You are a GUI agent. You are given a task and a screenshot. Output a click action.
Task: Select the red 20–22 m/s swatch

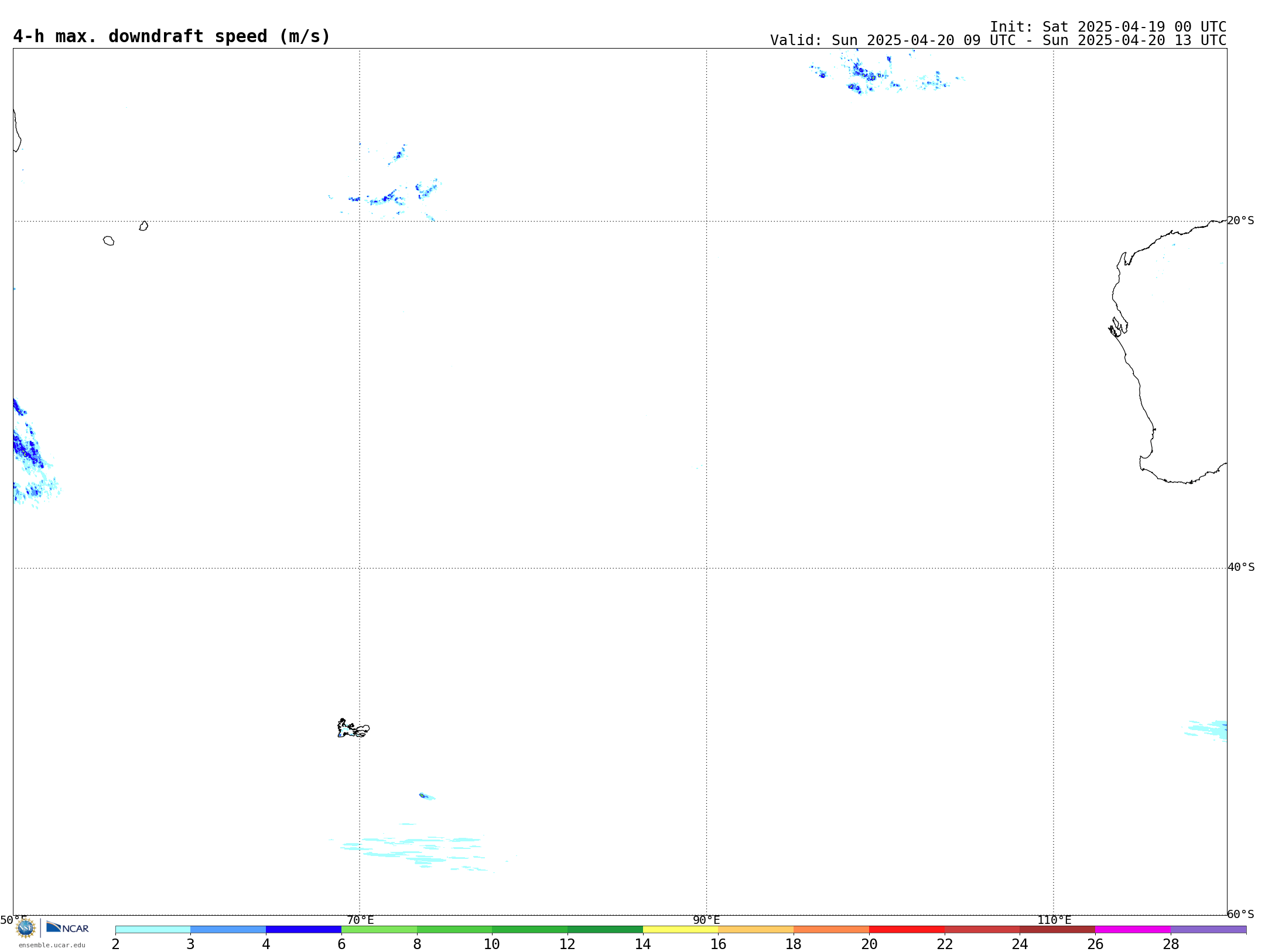click(x=907, y=929)
